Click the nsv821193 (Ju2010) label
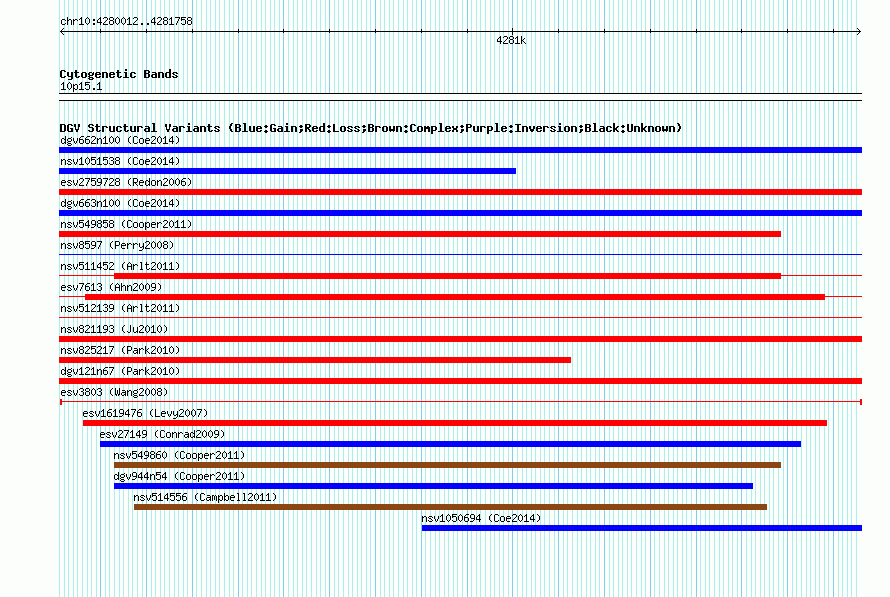 (x=114, y=329)
